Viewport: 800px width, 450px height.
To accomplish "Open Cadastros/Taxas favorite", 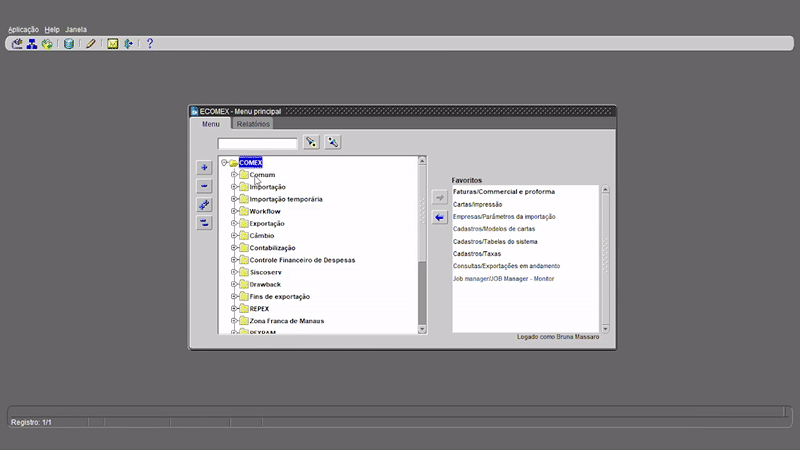I will [477, 254].
